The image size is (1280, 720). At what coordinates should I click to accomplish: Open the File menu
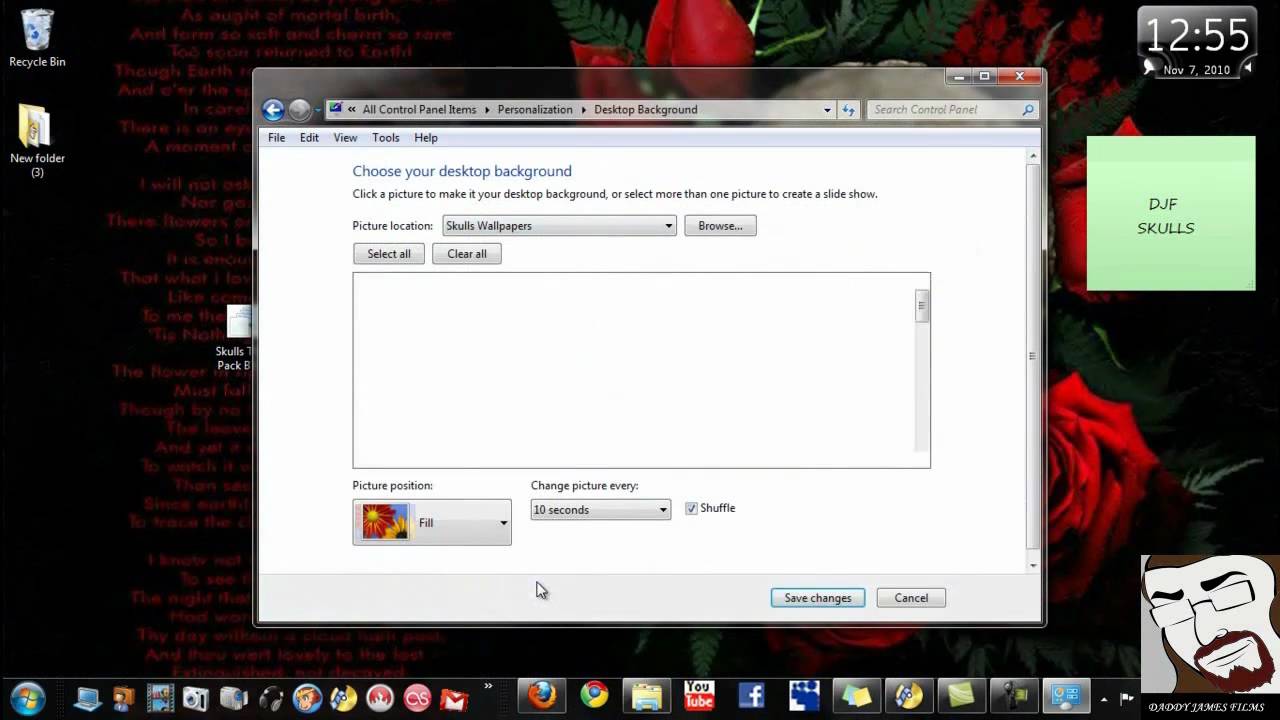276,138
